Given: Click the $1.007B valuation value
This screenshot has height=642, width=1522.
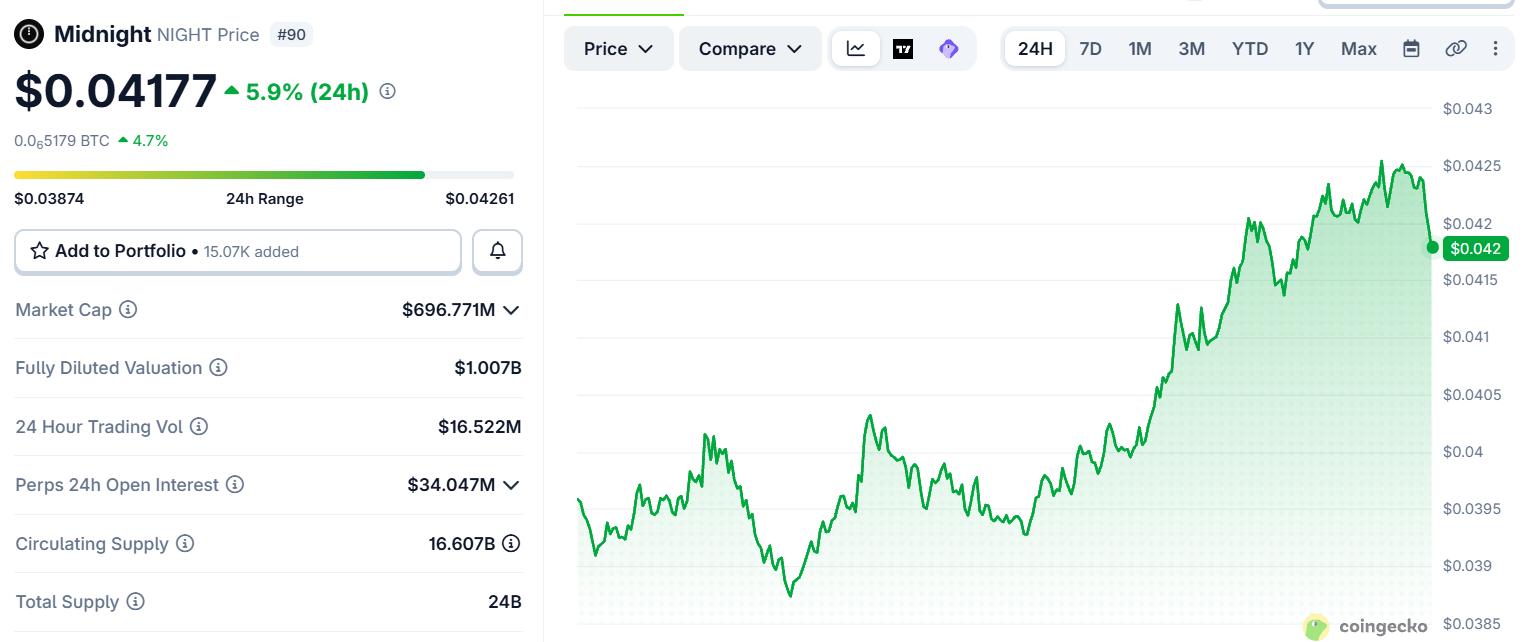Looking at the screenshot, I should (488, 368).
